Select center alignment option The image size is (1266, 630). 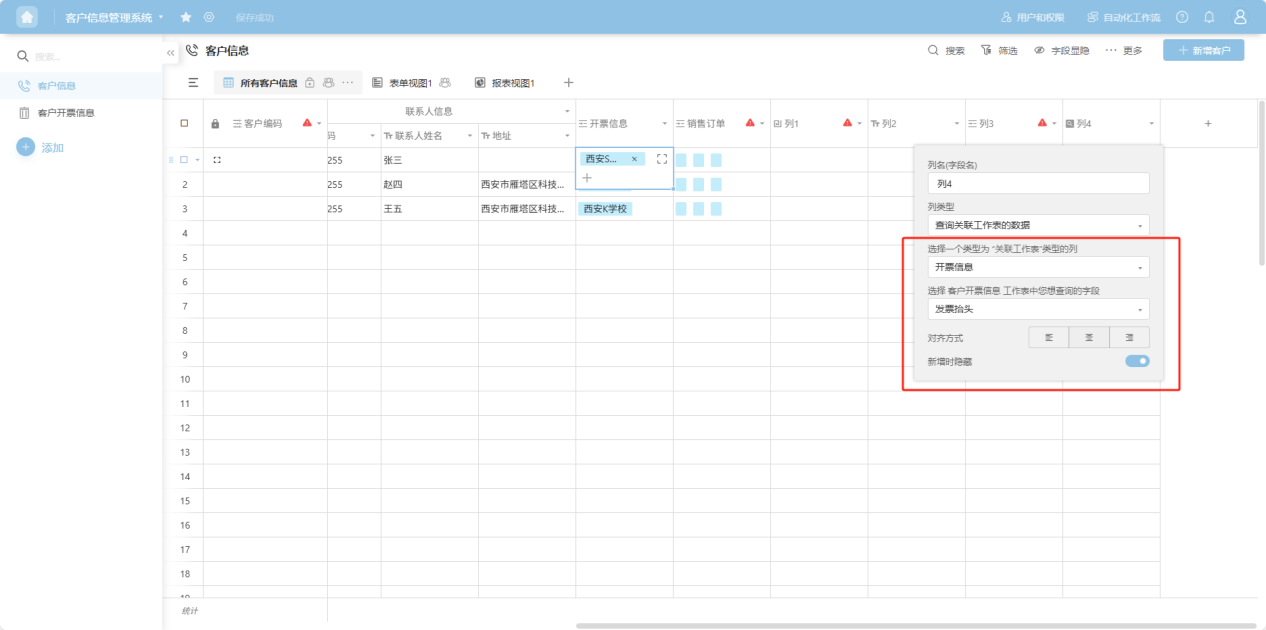1088,338
